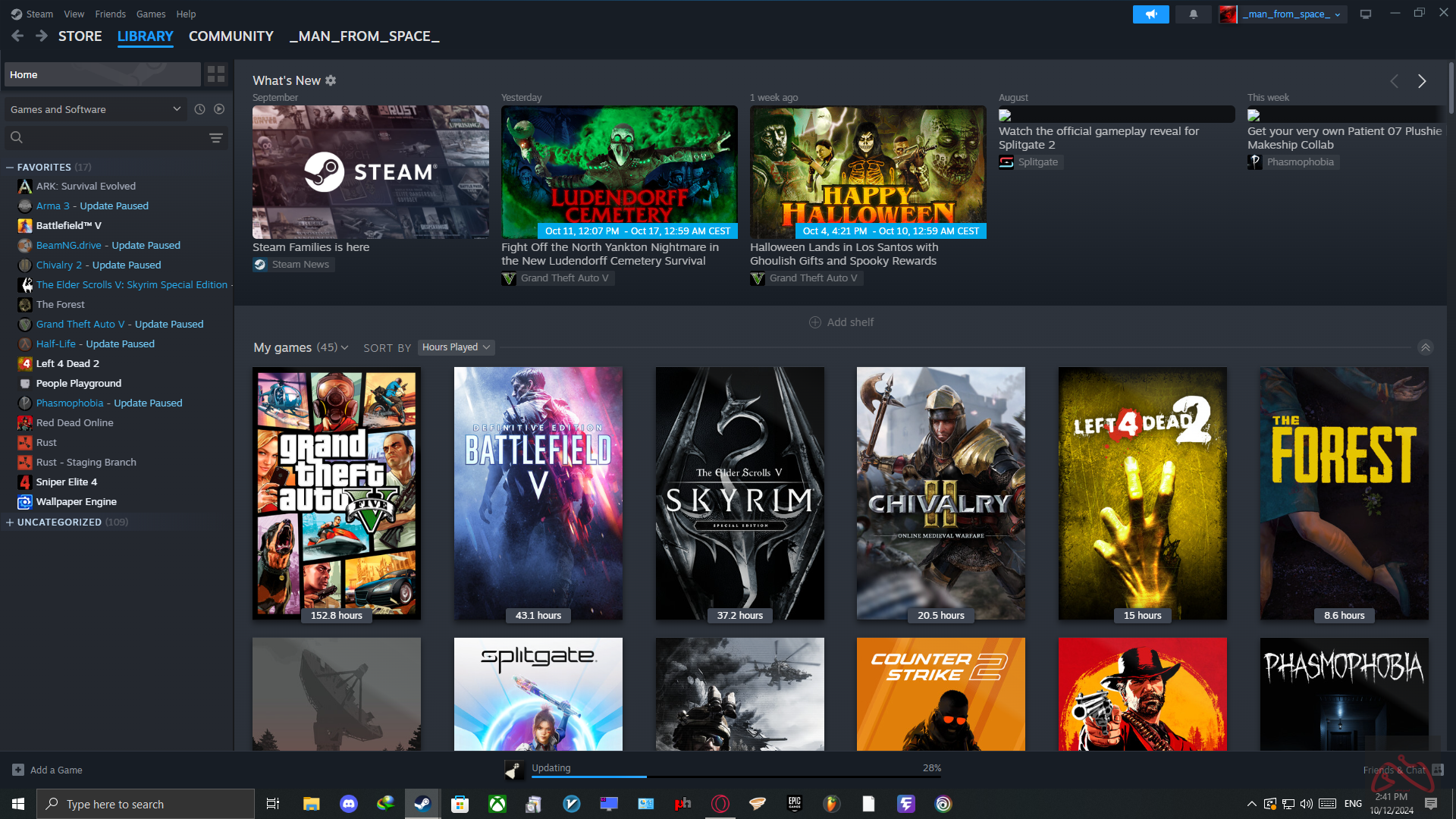Screen dimensions: 1456x819
Task: Click the announcements megaphone icon
Action: tap(1150, 14)
